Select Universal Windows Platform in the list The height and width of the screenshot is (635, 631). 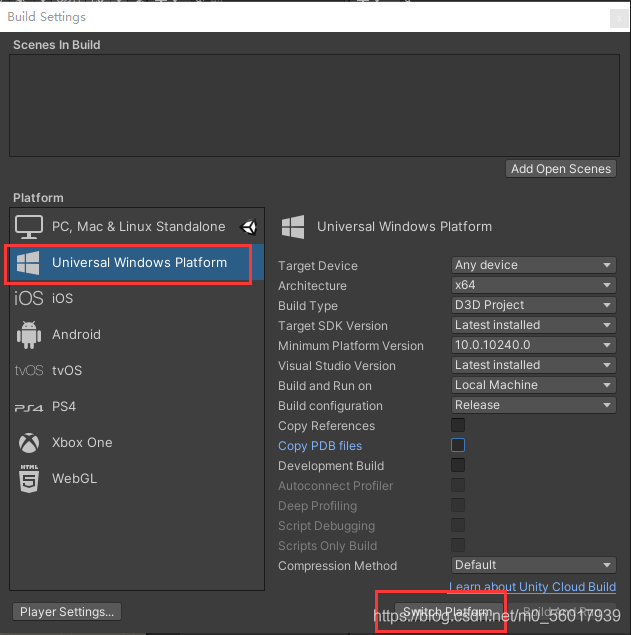coord(137,263)
